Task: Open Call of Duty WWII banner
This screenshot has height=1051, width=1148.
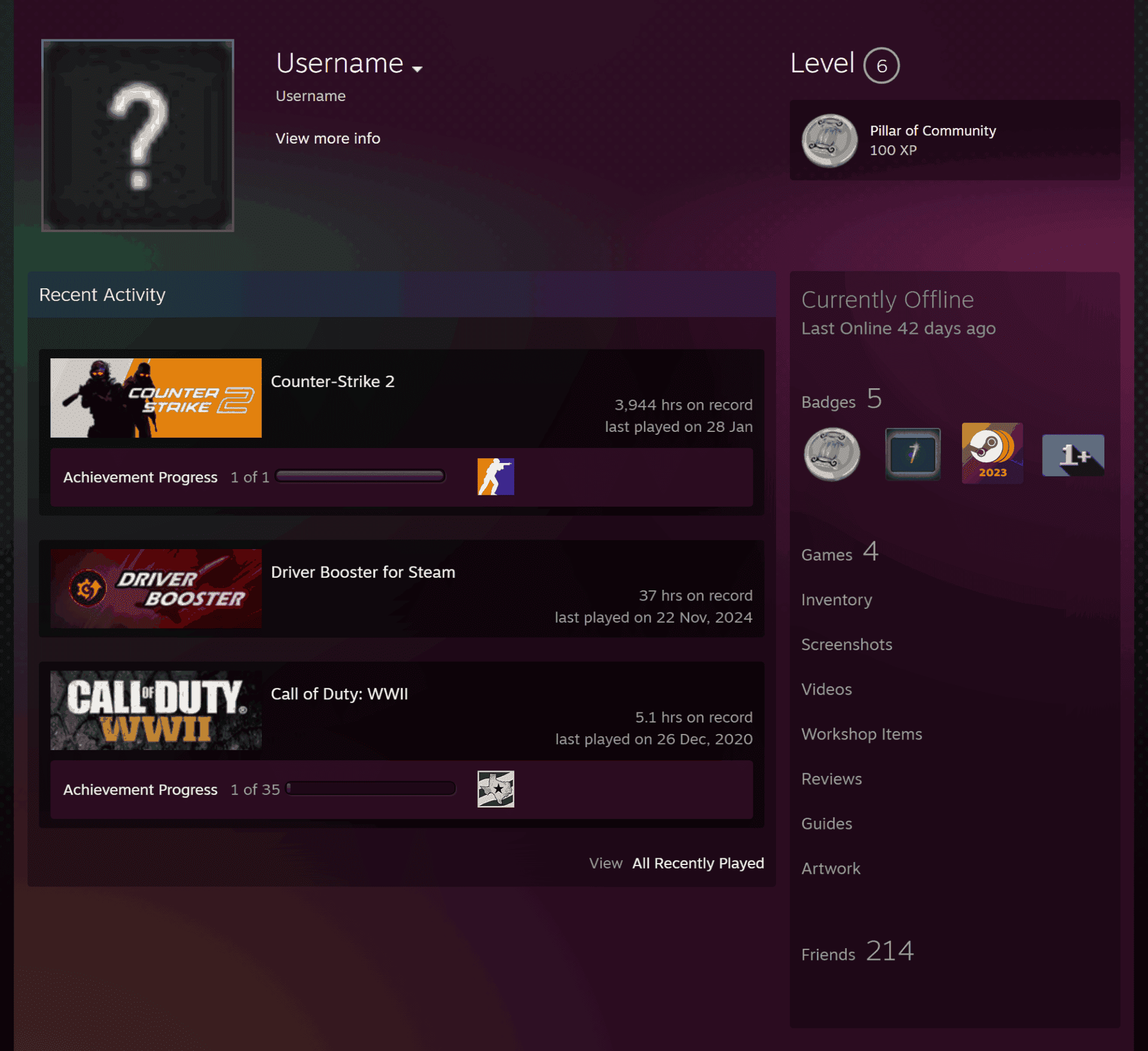Action: [x=156, y=710]
